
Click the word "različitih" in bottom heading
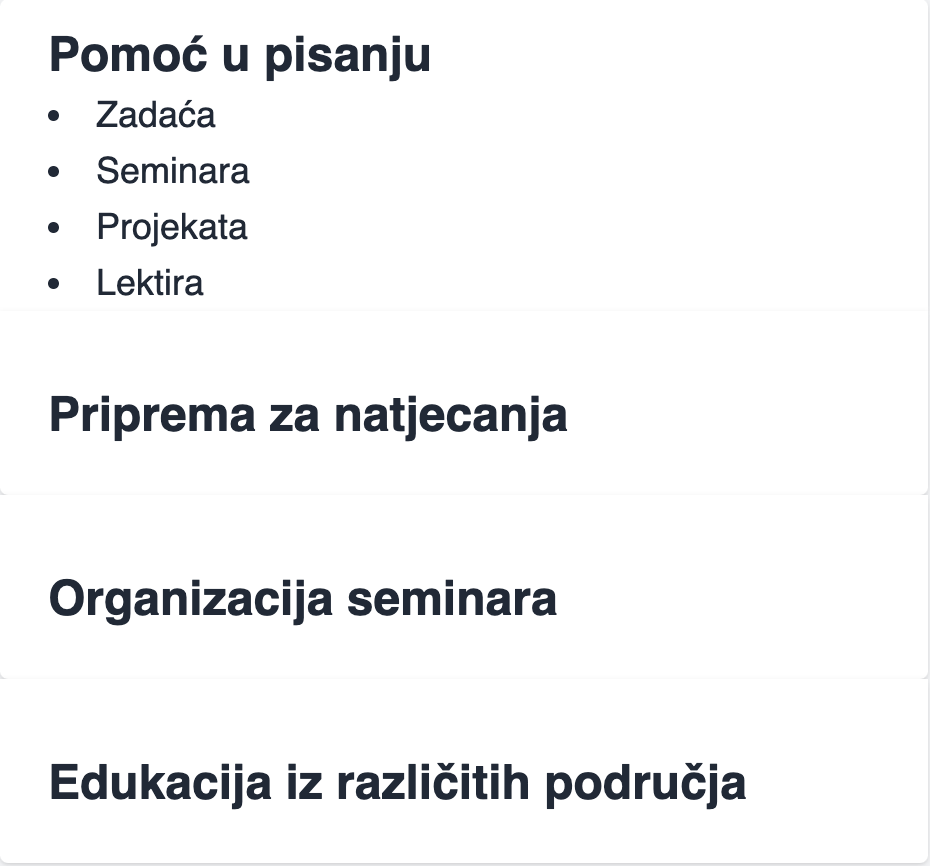(433, 783)
